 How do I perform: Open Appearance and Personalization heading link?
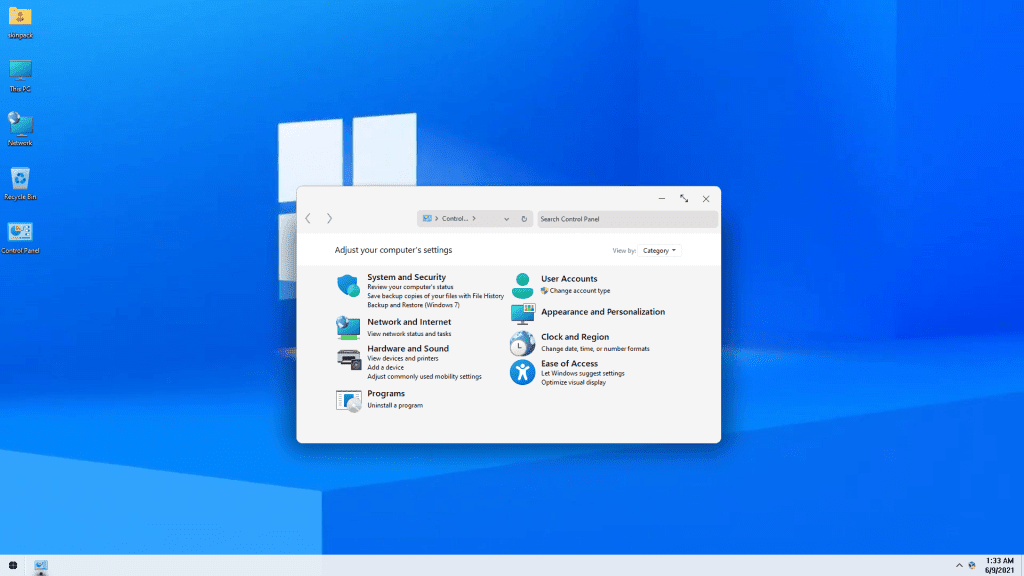pyautogui.click(x=603, y=312)
